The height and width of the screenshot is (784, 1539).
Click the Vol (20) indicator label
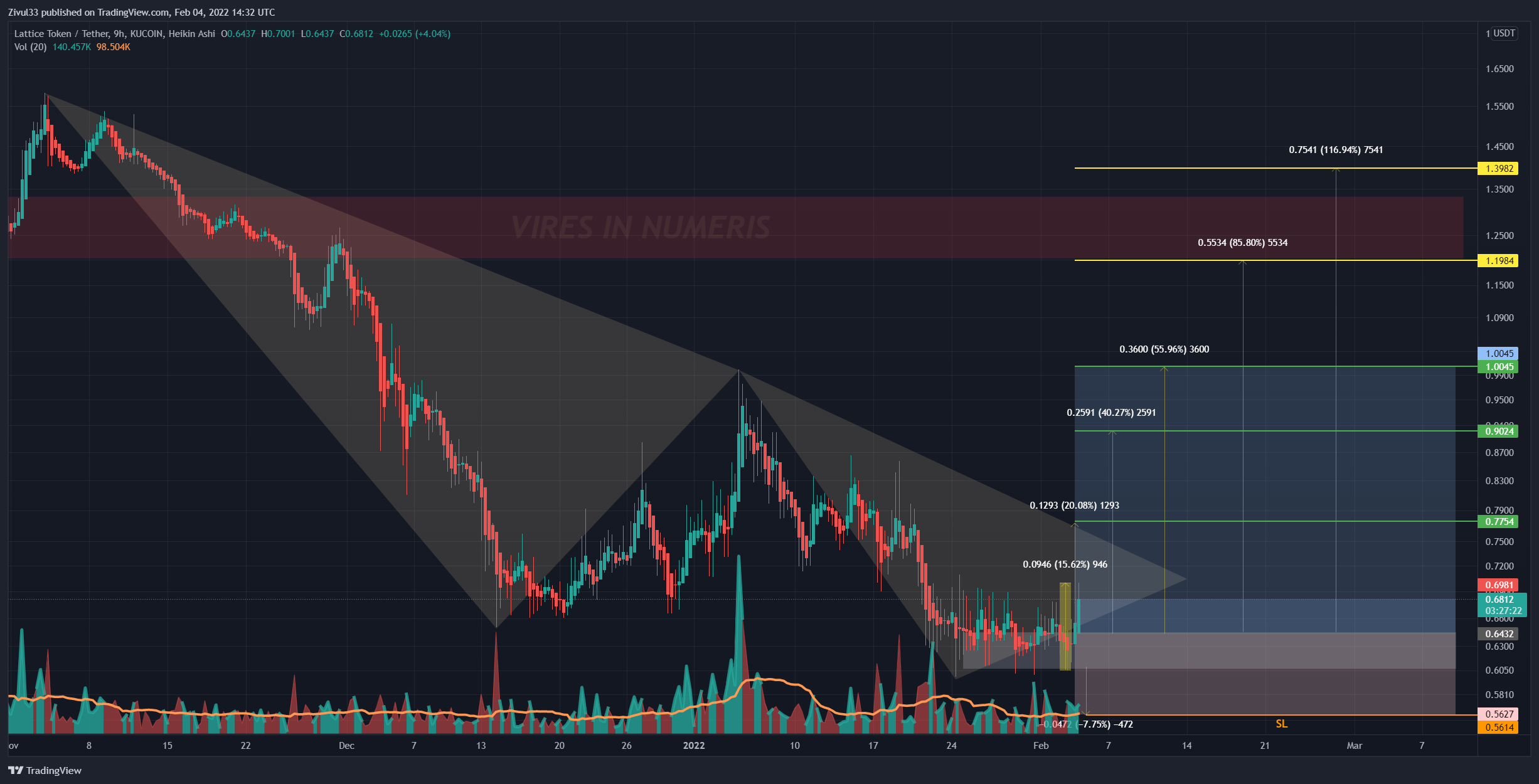pyautogui.click(x=30, y=47)
